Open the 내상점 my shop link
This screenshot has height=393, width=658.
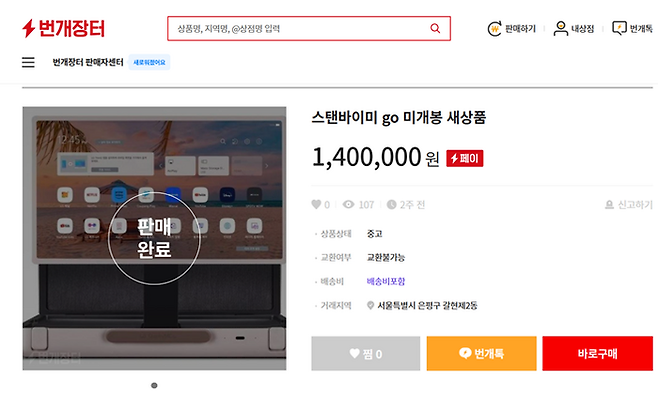[573, 29]
